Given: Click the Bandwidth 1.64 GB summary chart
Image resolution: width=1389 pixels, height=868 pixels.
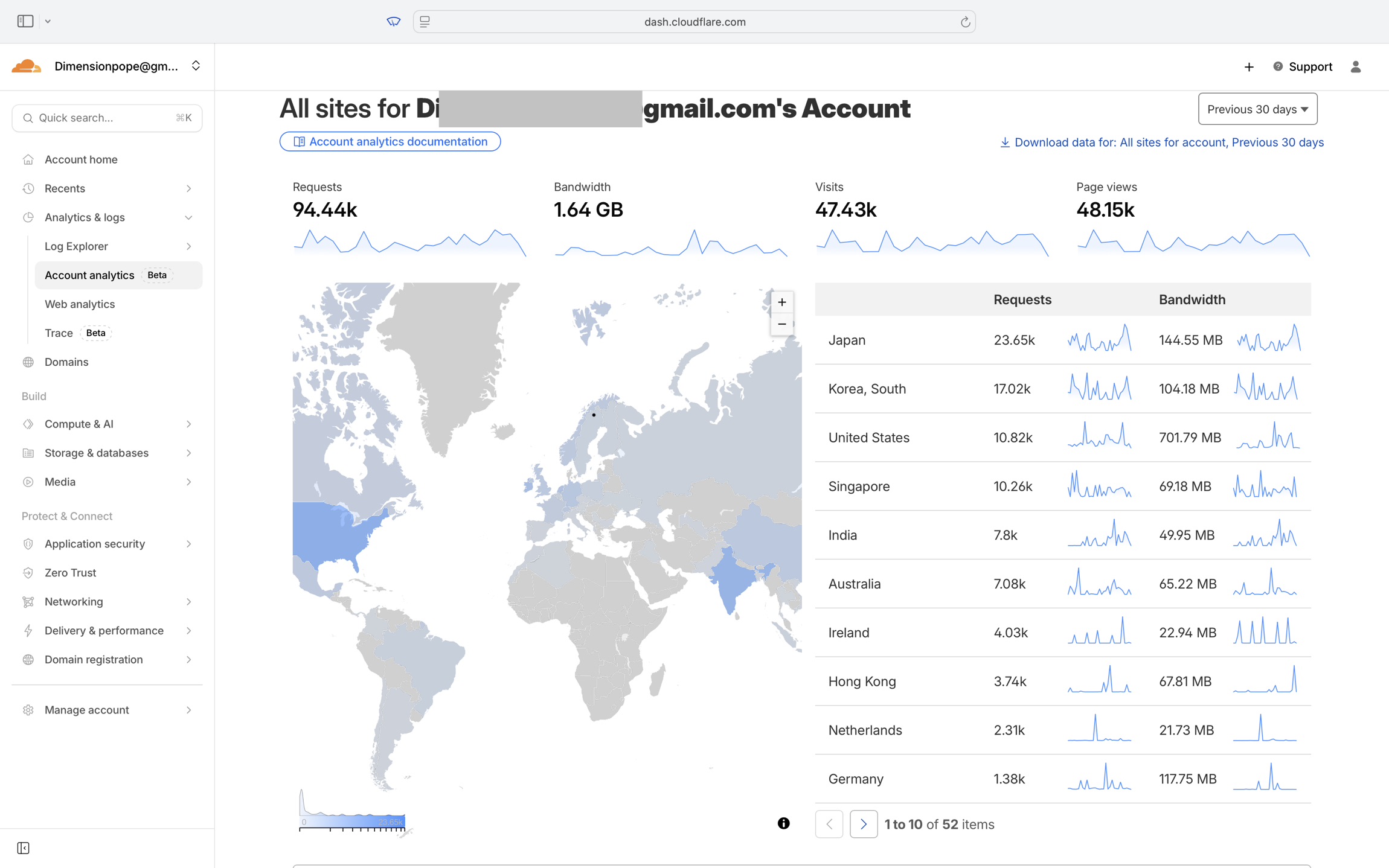Looking at the screenshot, I should click(671, 243).
